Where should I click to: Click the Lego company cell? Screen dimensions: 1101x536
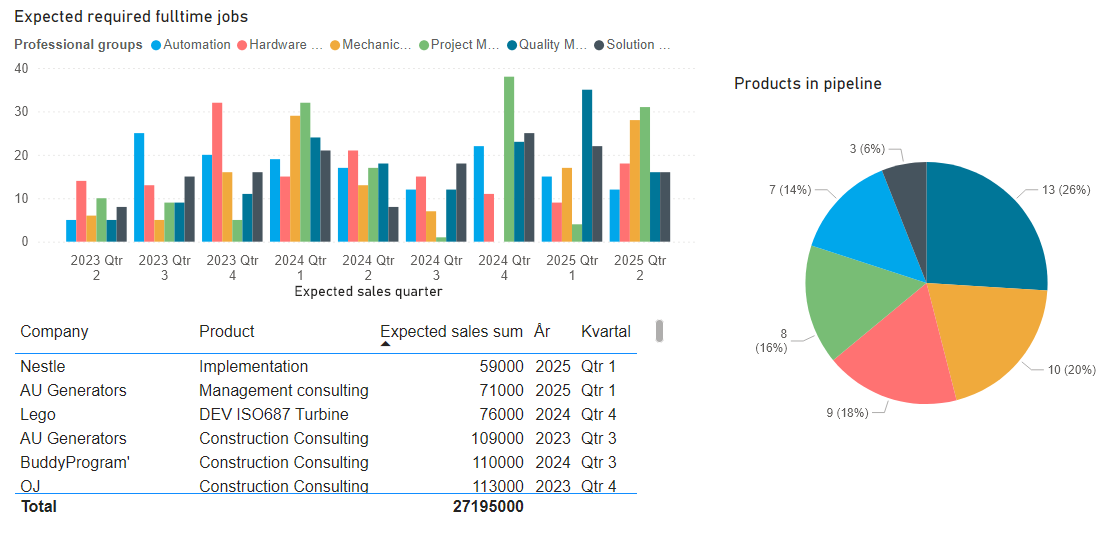tap(38, 414)
